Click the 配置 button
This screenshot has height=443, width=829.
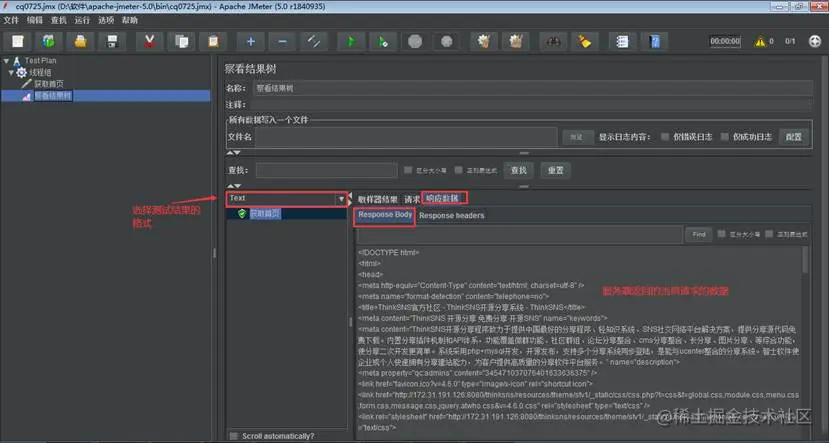coord(794,137)
